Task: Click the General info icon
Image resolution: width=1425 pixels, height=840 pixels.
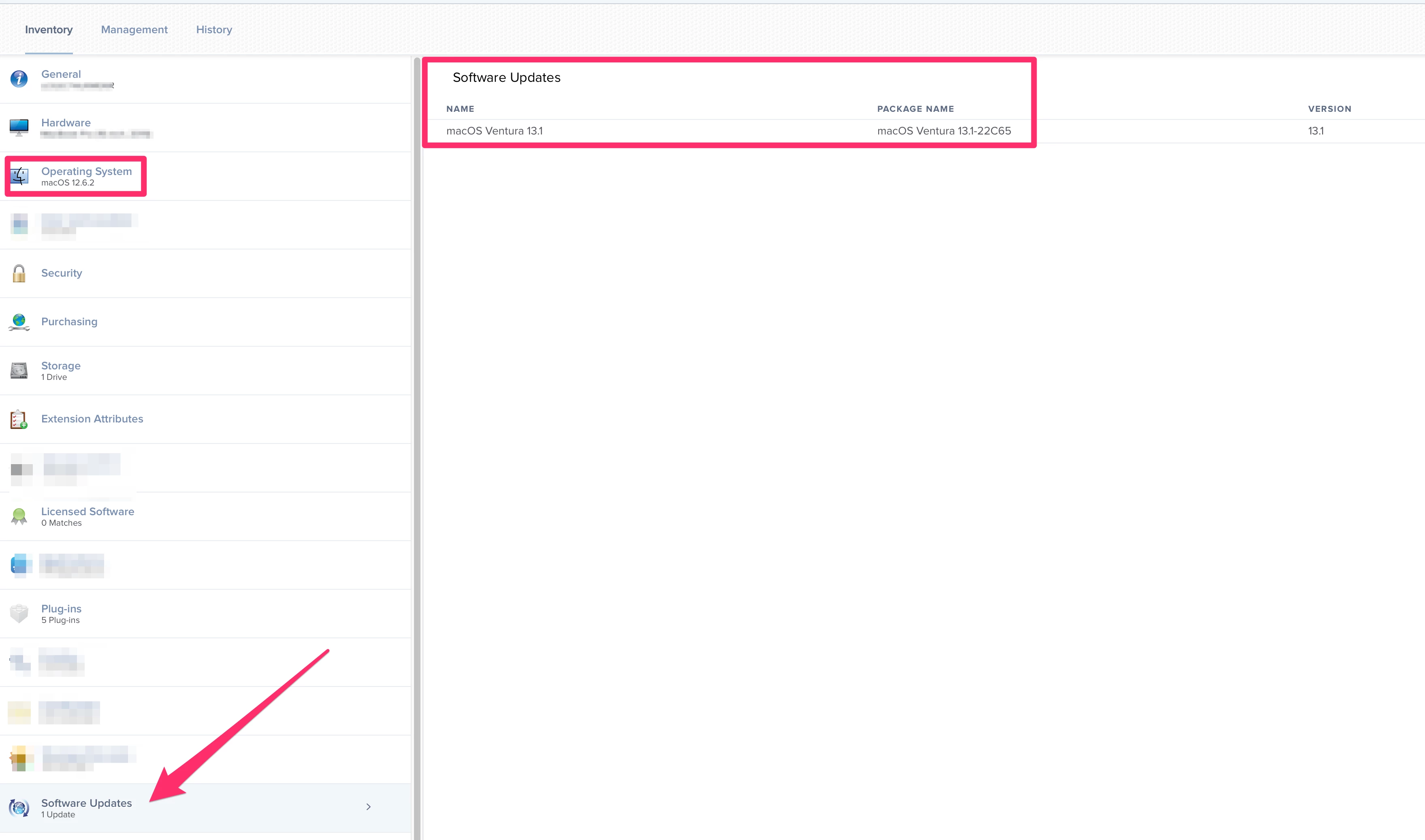Action: 19,79
